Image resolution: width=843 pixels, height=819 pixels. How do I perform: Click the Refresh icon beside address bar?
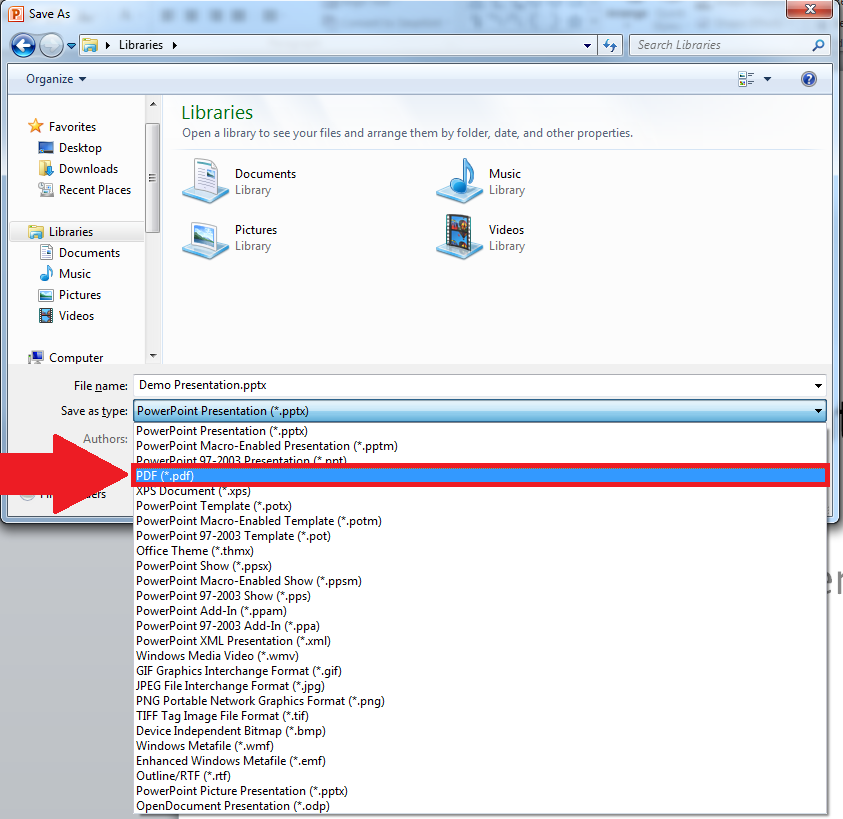click(610, 45)
